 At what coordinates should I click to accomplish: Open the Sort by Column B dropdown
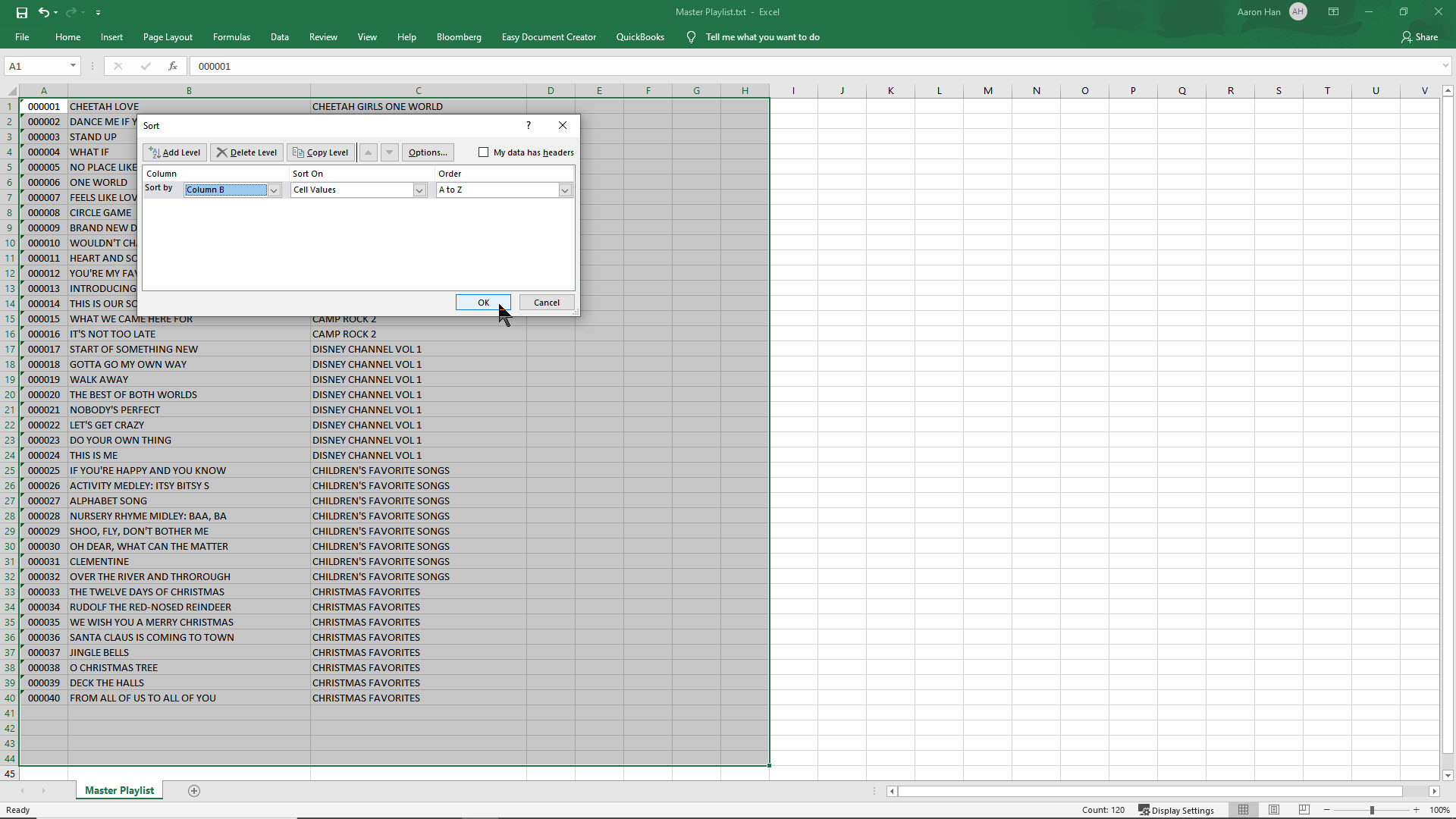(274, 190)
